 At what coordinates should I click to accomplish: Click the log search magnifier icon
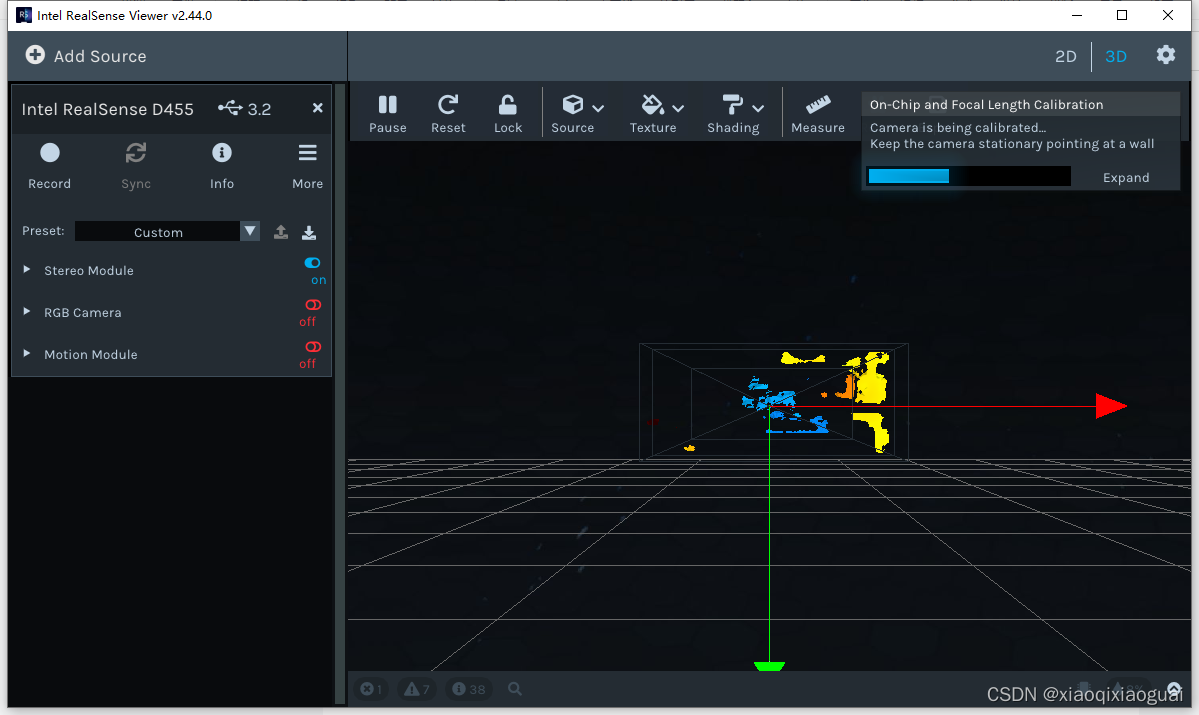(515, 689)
